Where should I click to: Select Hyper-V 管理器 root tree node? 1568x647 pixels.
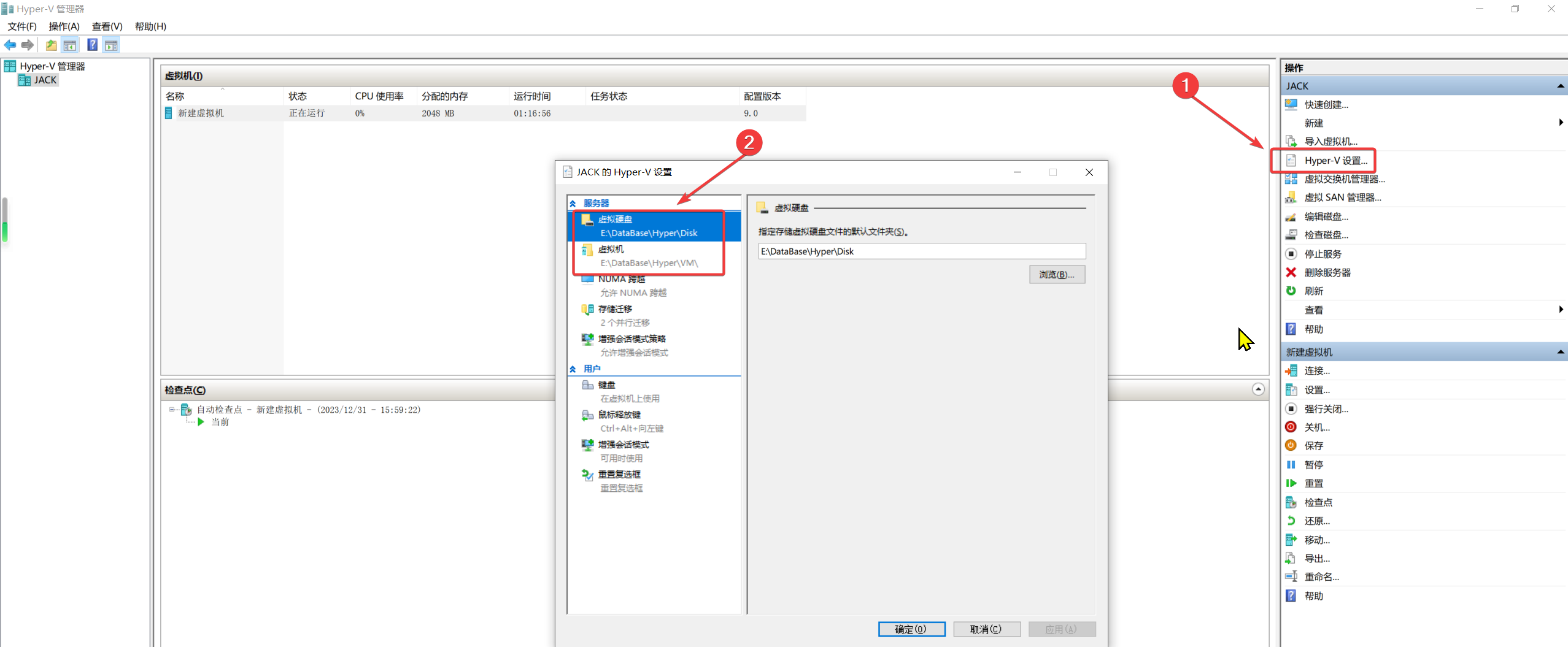[45, 66]
